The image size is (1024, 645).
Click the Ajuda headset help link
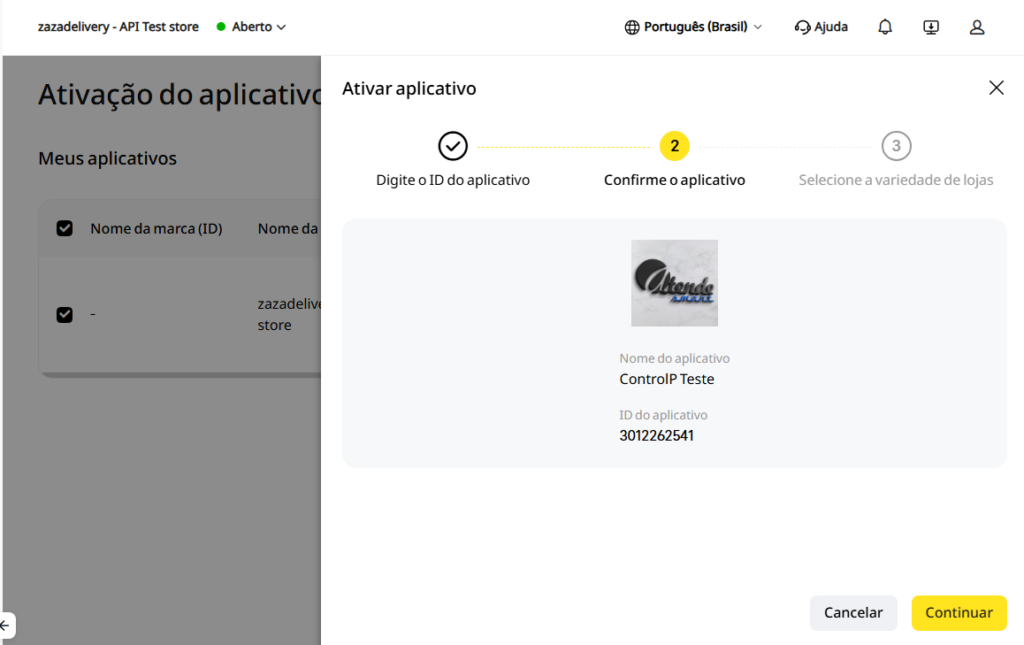(821, 27)
